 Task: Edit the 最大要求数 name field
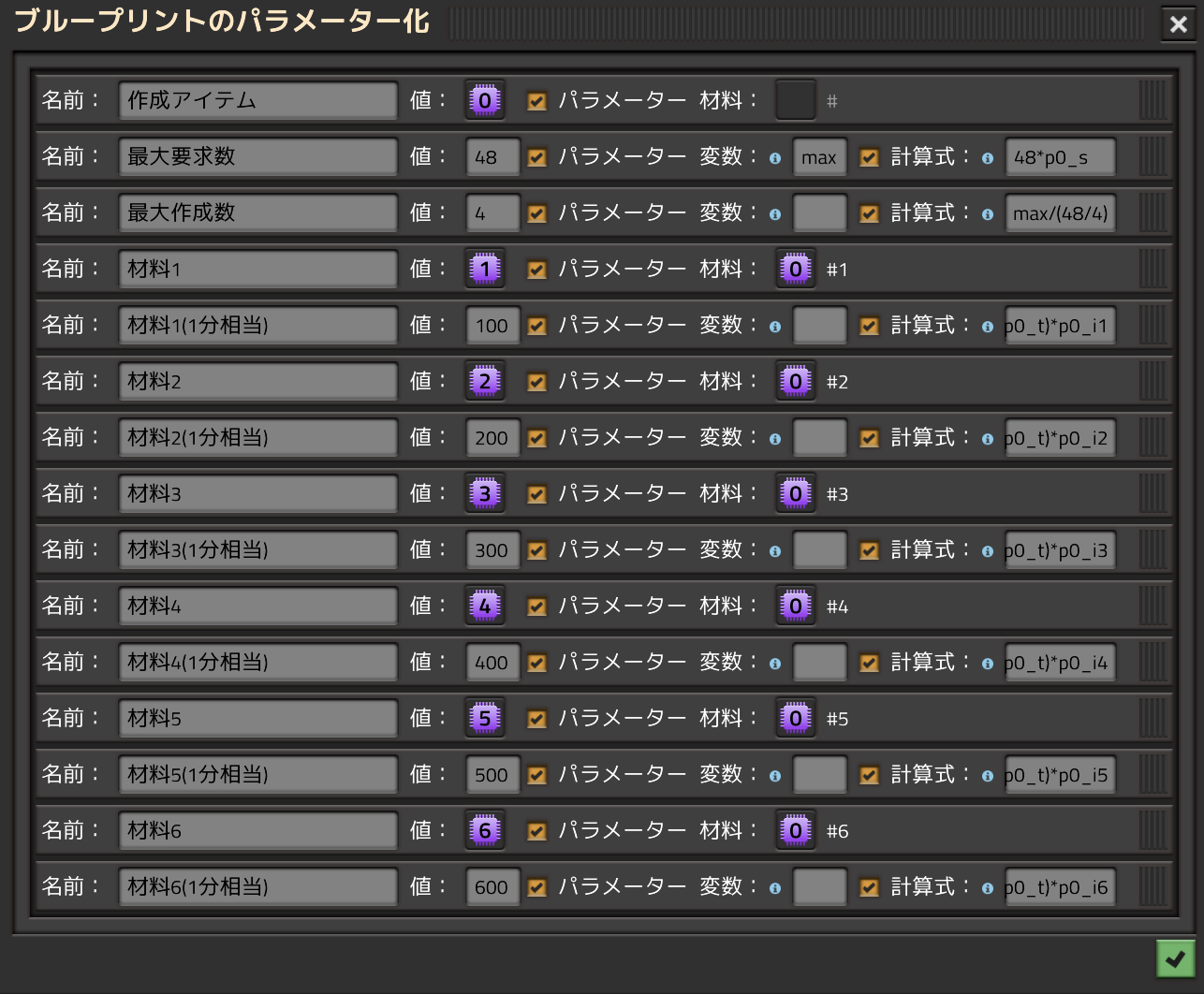258,156
